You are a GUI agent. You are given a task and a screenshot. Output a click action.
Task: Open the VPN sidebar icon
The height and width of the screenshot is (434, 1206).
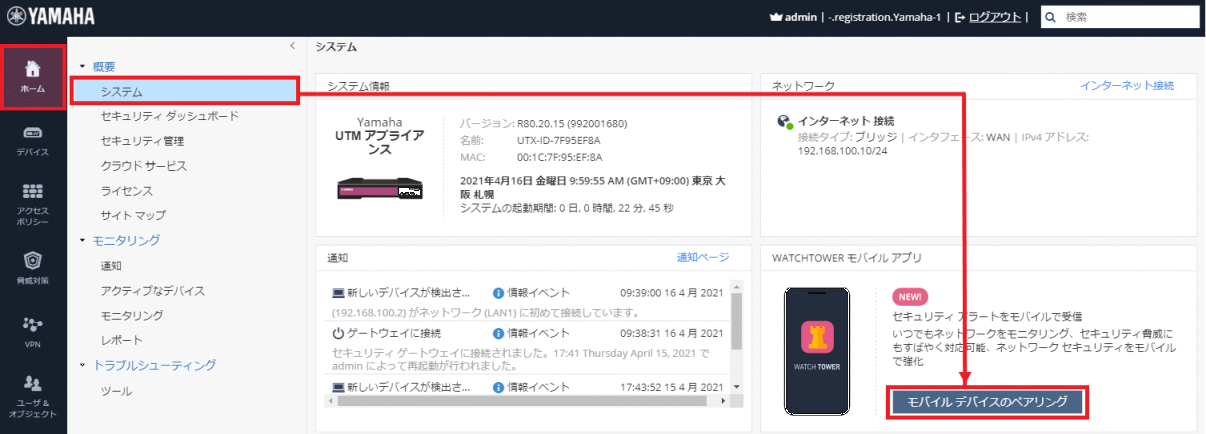pos(33,328)
